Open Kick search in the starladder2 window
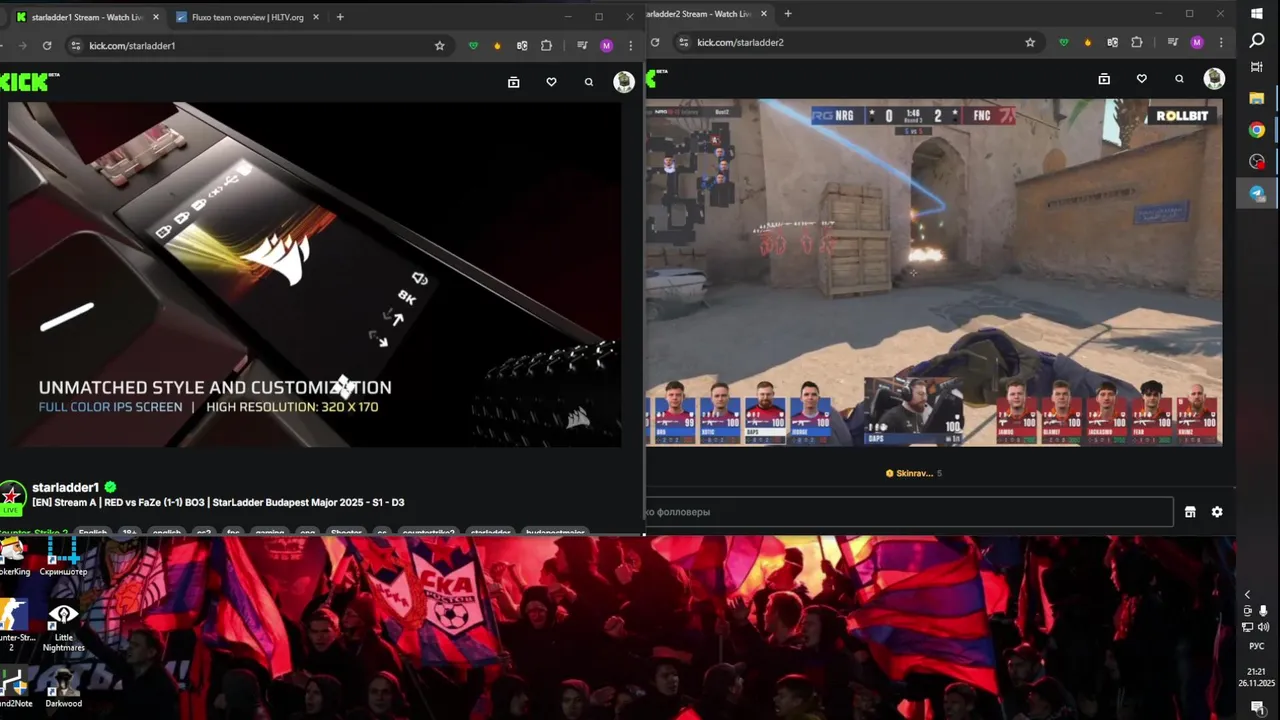Image resolution: width=1280 pixels, height=720 pixels. pos(1179,79)
